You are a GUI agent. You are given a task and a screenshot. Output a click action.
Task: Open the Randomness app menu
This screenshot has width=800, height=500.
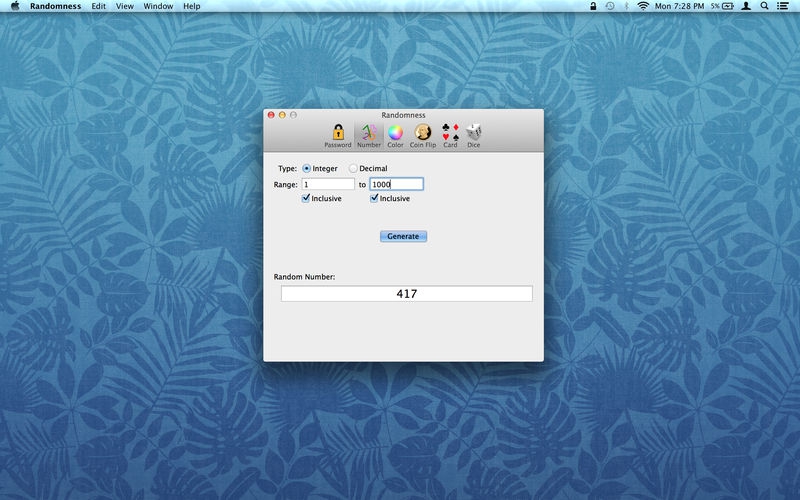click(56, 6)
